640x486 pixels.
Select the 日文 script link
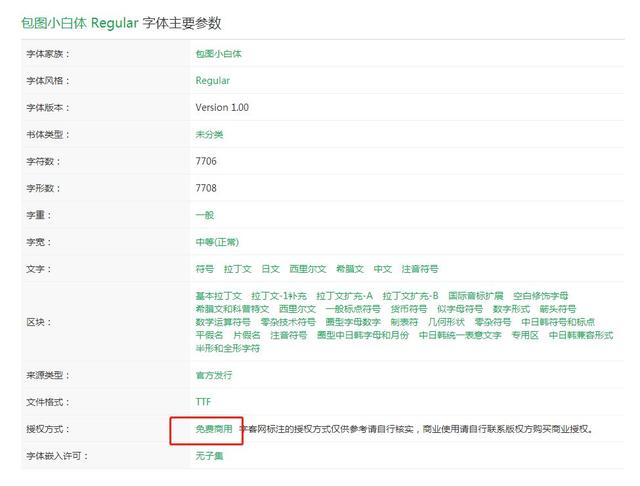[270, 269]
